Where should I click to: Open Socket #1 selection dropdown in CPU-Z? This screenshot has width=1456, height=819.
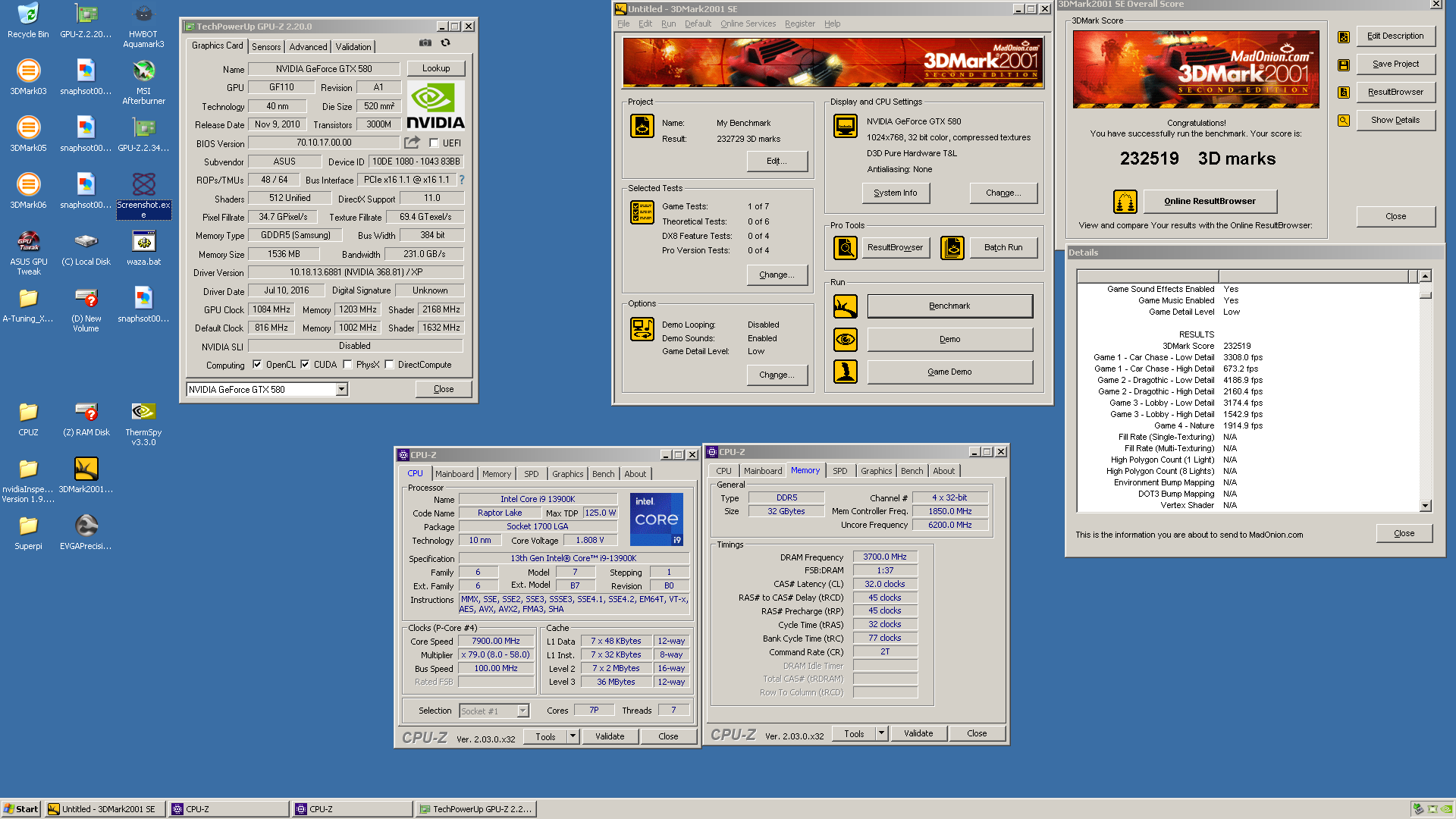(x=522, y=711)
